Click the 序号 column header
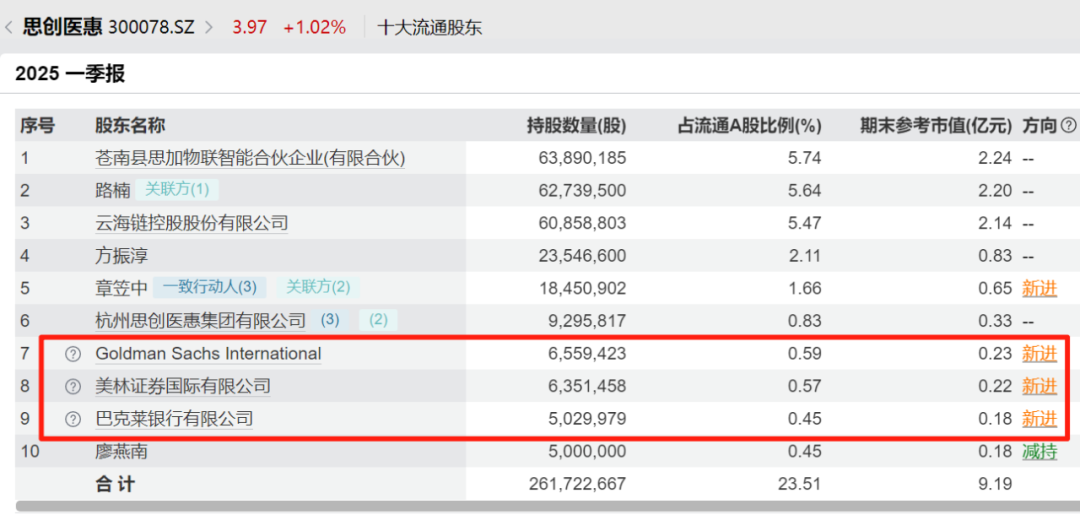 [37, 125]
